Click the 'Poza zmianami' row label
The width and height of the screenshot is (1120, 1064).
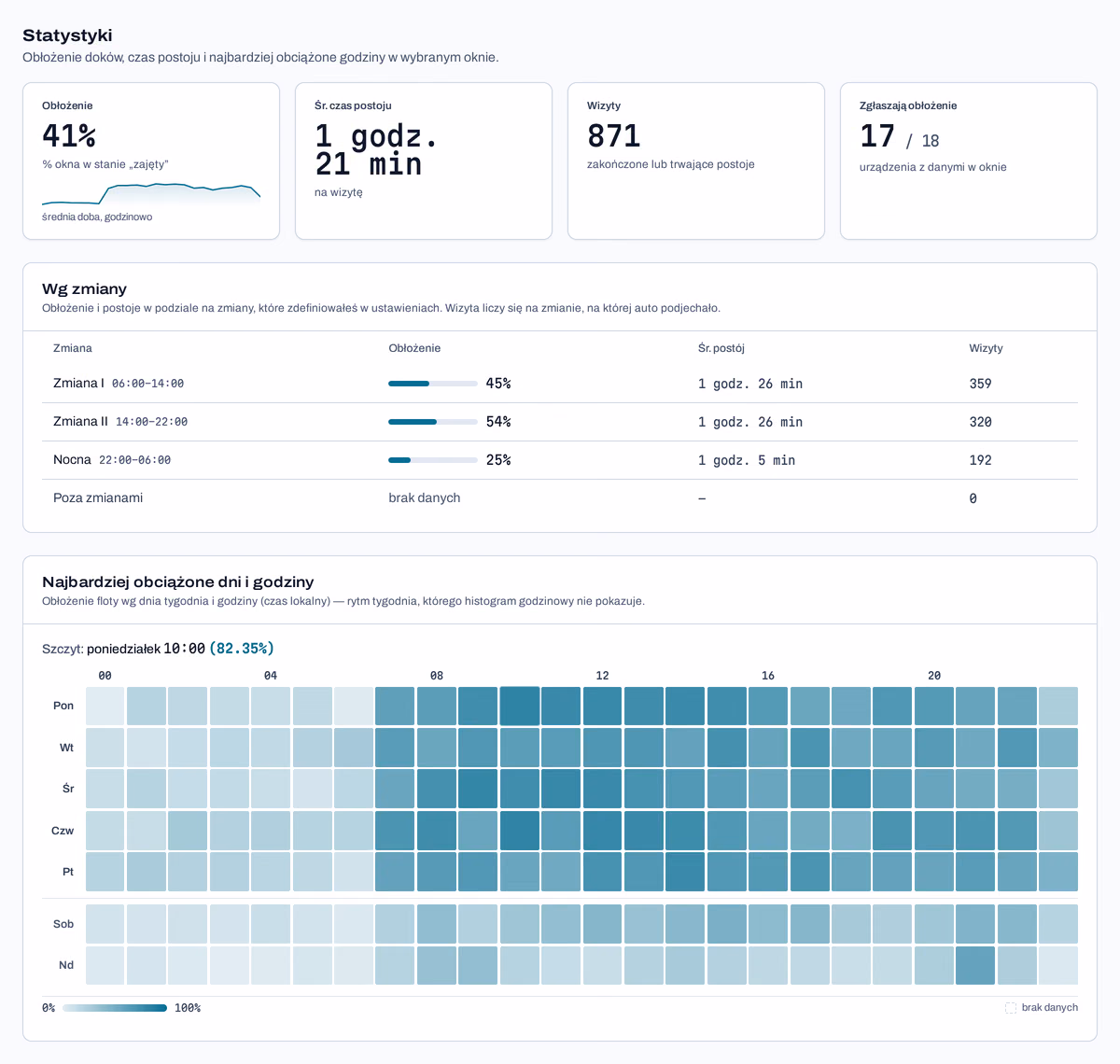click(x=98, y=498)
